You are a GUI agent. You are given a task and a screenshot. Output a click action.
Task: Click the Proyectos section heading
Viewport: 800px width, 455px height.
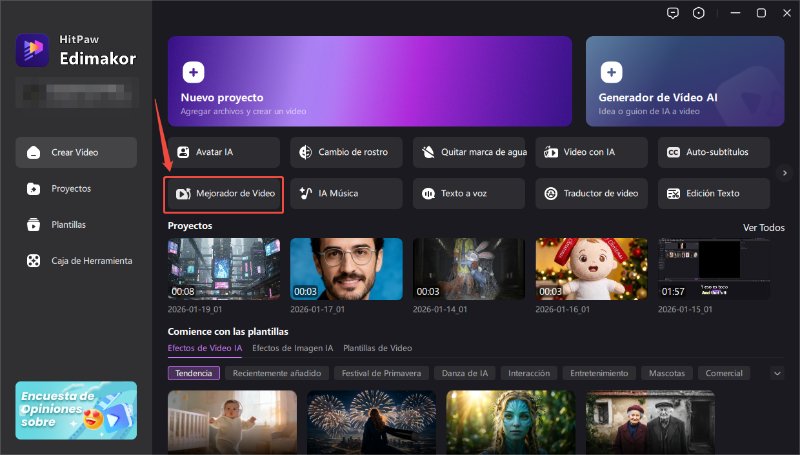[190, 225]
